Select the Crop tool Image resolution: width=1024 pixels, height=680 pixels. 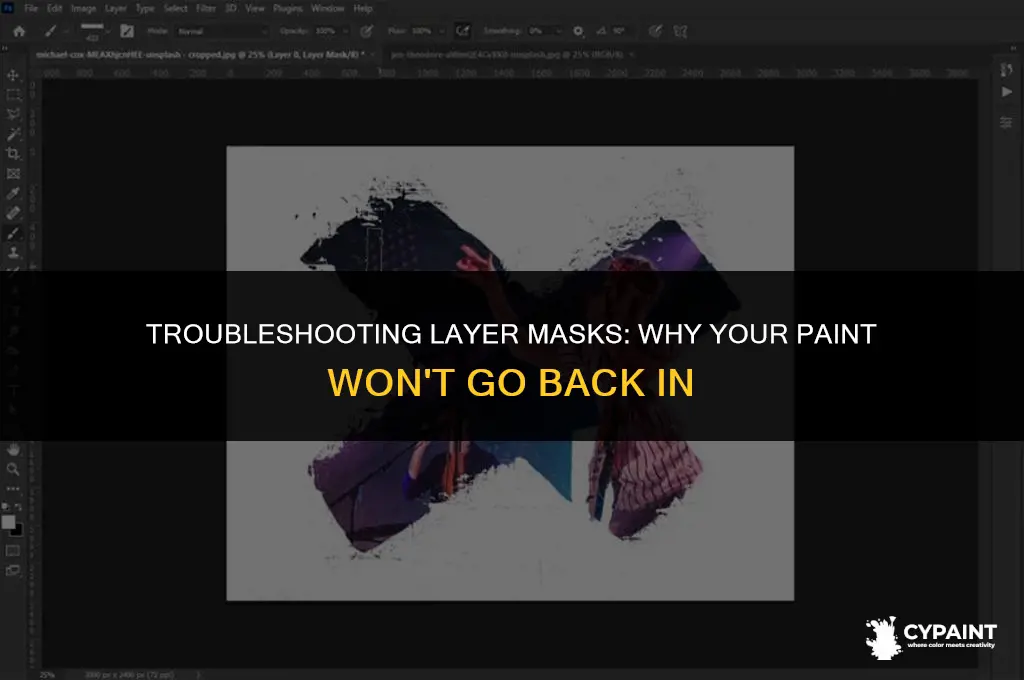tap(12, 154)
